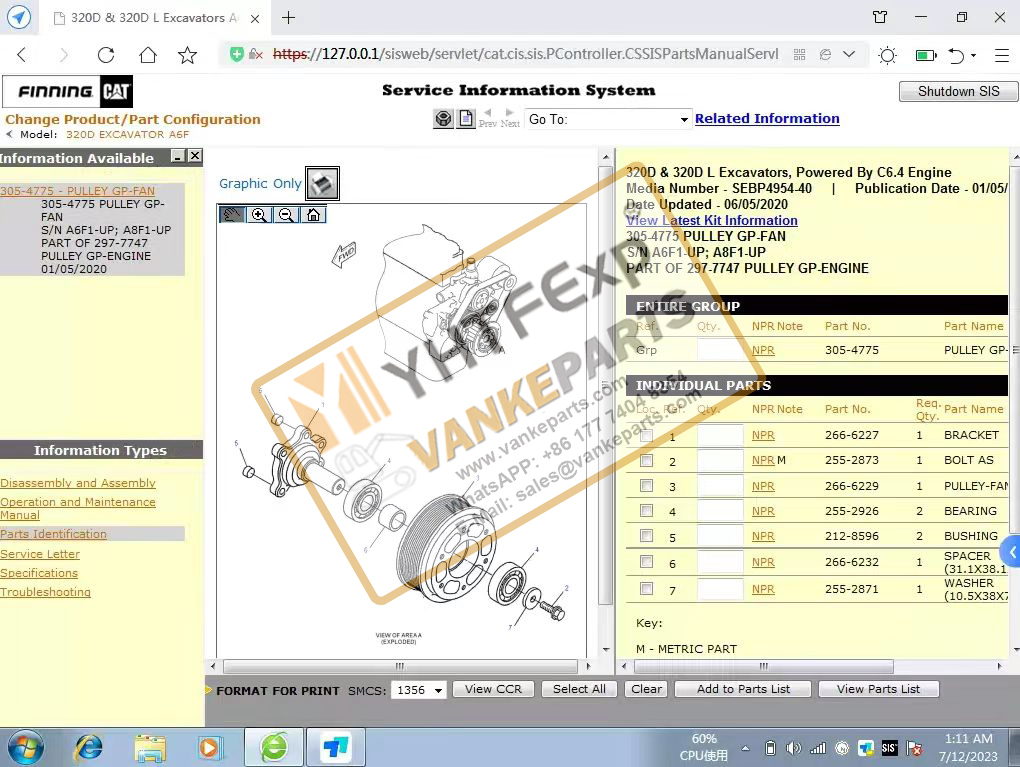Click the document page icon beside Prev
The width and height of the screenshot is (1020, 767).
(466, 118)
